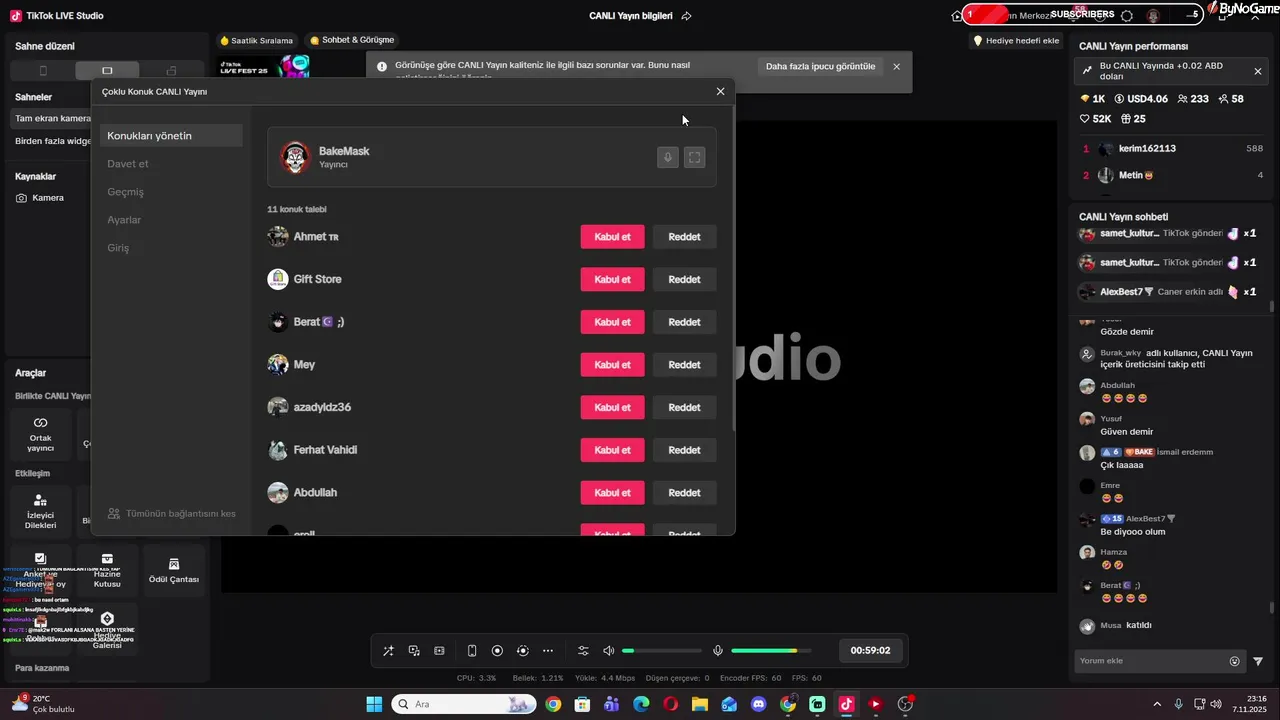Mute the microphone icon in bottom toolbar
This screenshot has width=1280, height=720.
pos(717,651)
